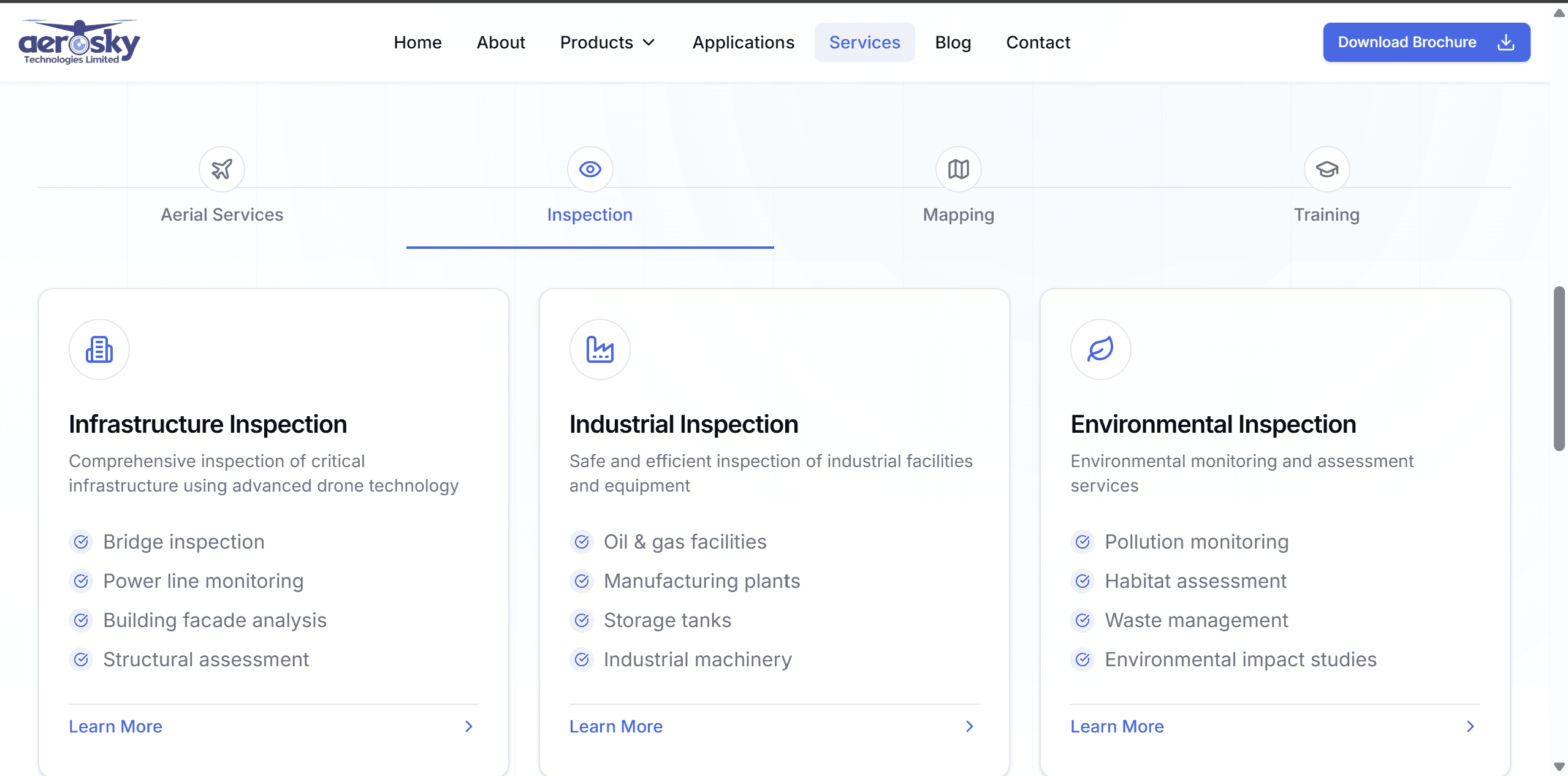Click the eye icon above Inspection
This screenshot has height=776, width=1568.
[x=590, y=169]
